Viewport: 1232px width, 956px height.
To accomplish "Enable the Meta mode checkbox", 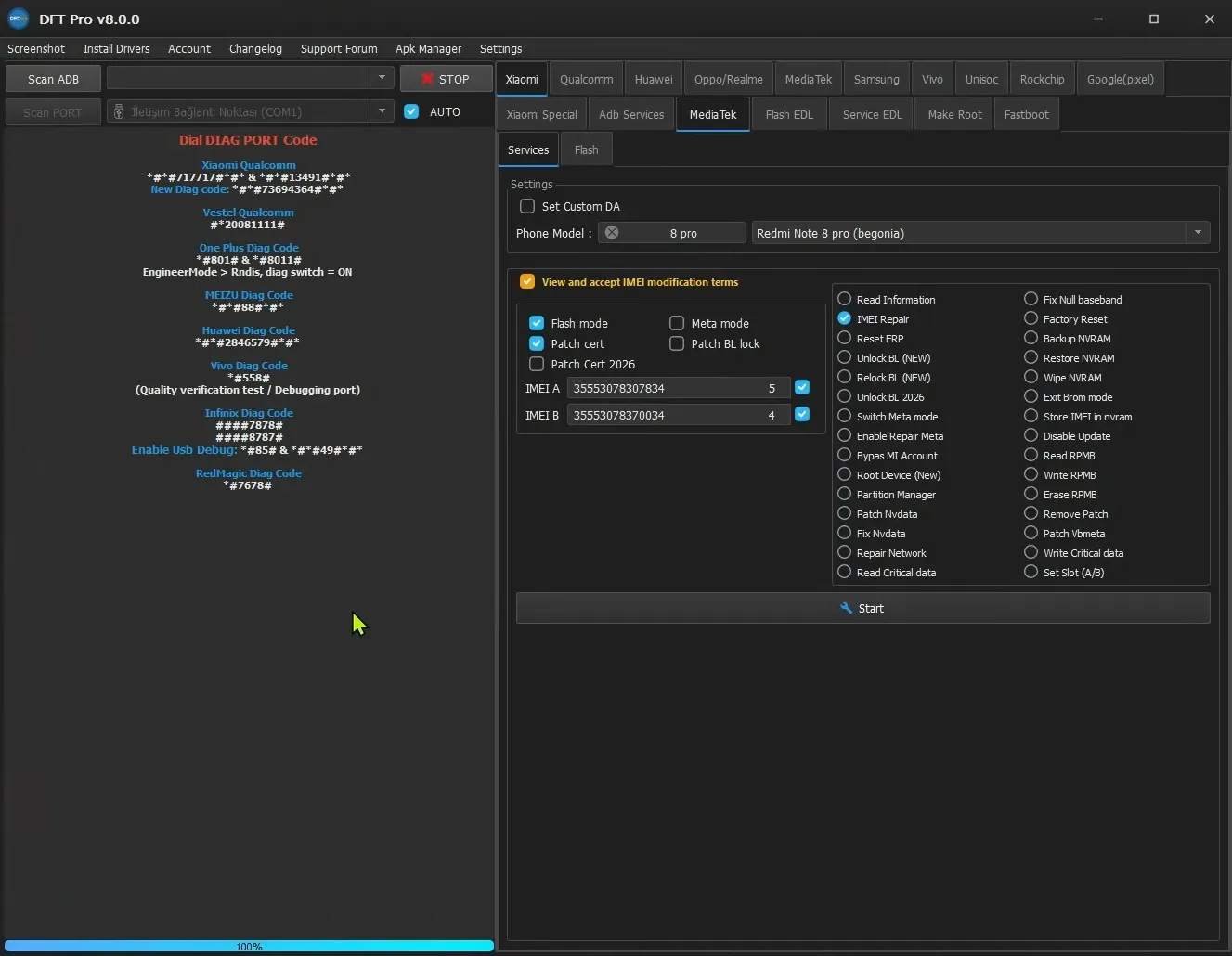I will 677,323.
